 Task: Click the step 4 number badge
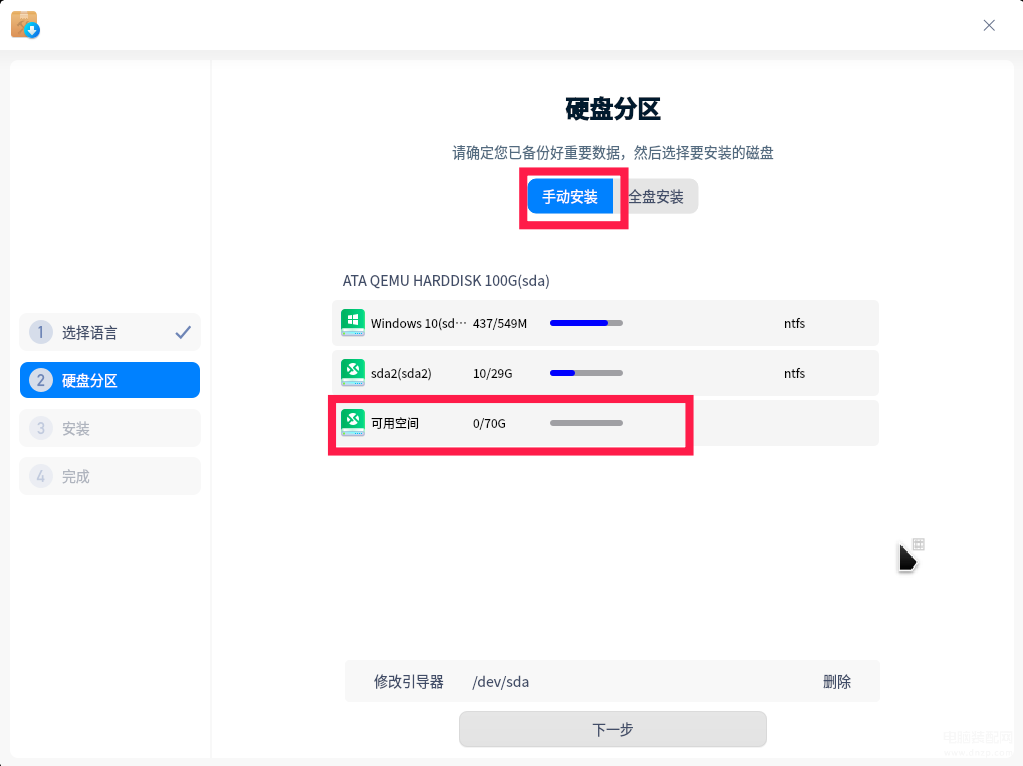tap(40, 476)
